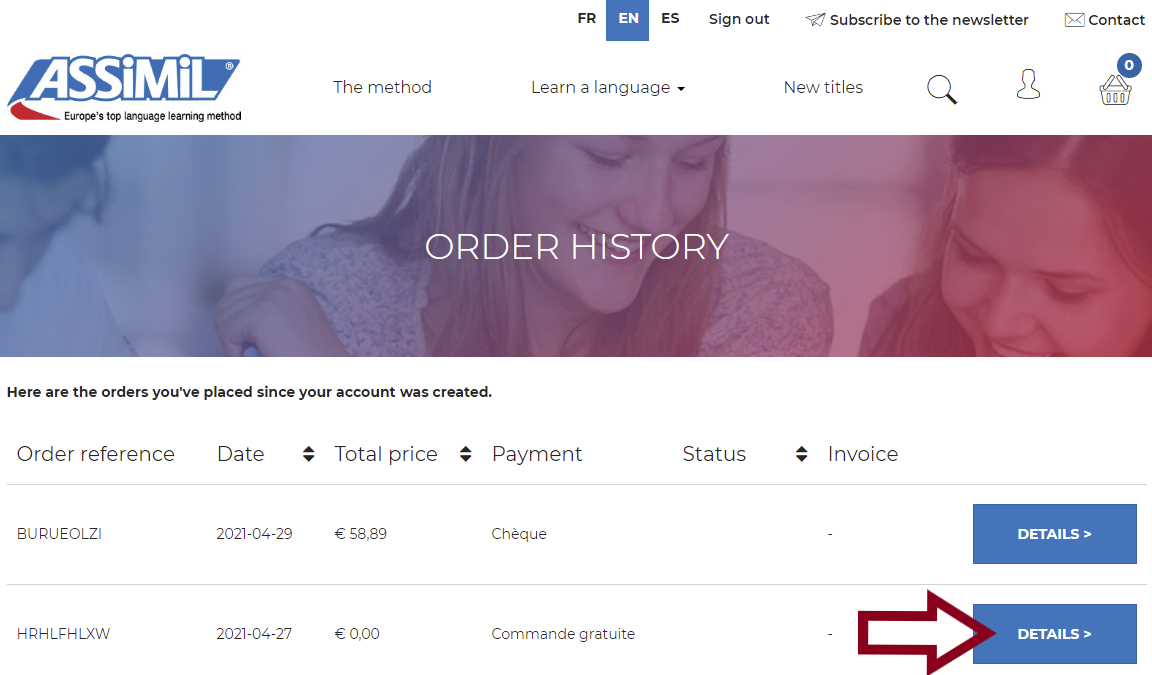Switch site language to FR
This screenshot has width=1152, height=675.
(586, 19)
